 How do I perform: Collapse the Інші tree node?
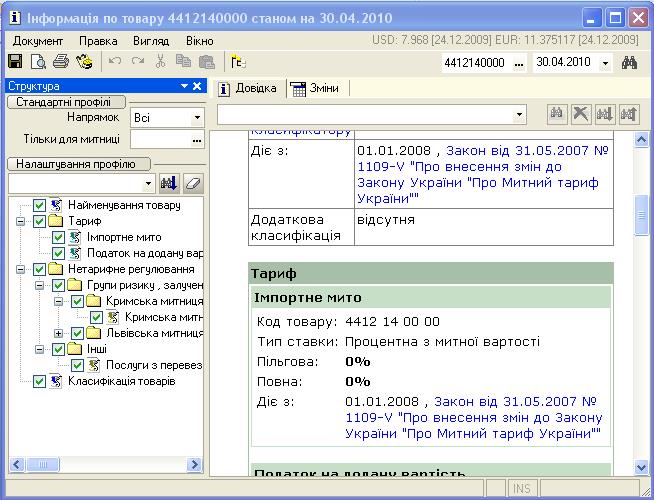40,349
